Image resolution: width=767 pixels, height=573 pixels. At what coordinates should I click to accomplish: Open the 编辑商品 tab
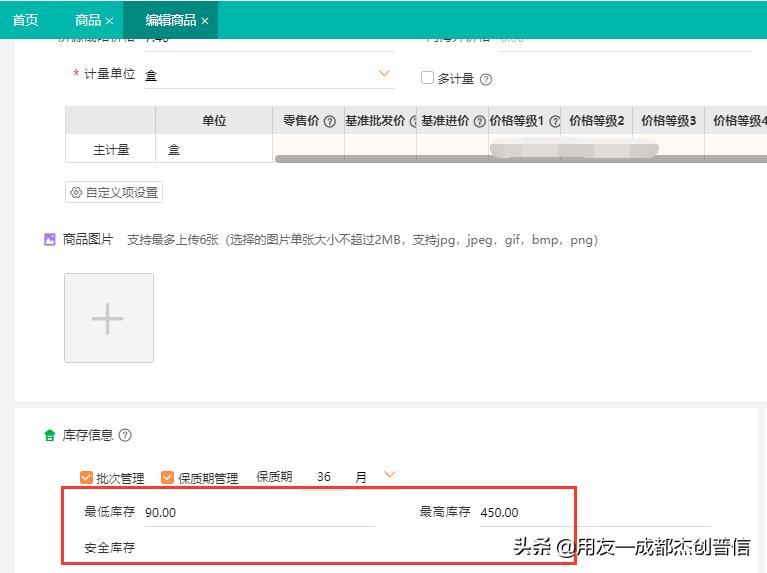pyautogui.click(x=171, y=20)
